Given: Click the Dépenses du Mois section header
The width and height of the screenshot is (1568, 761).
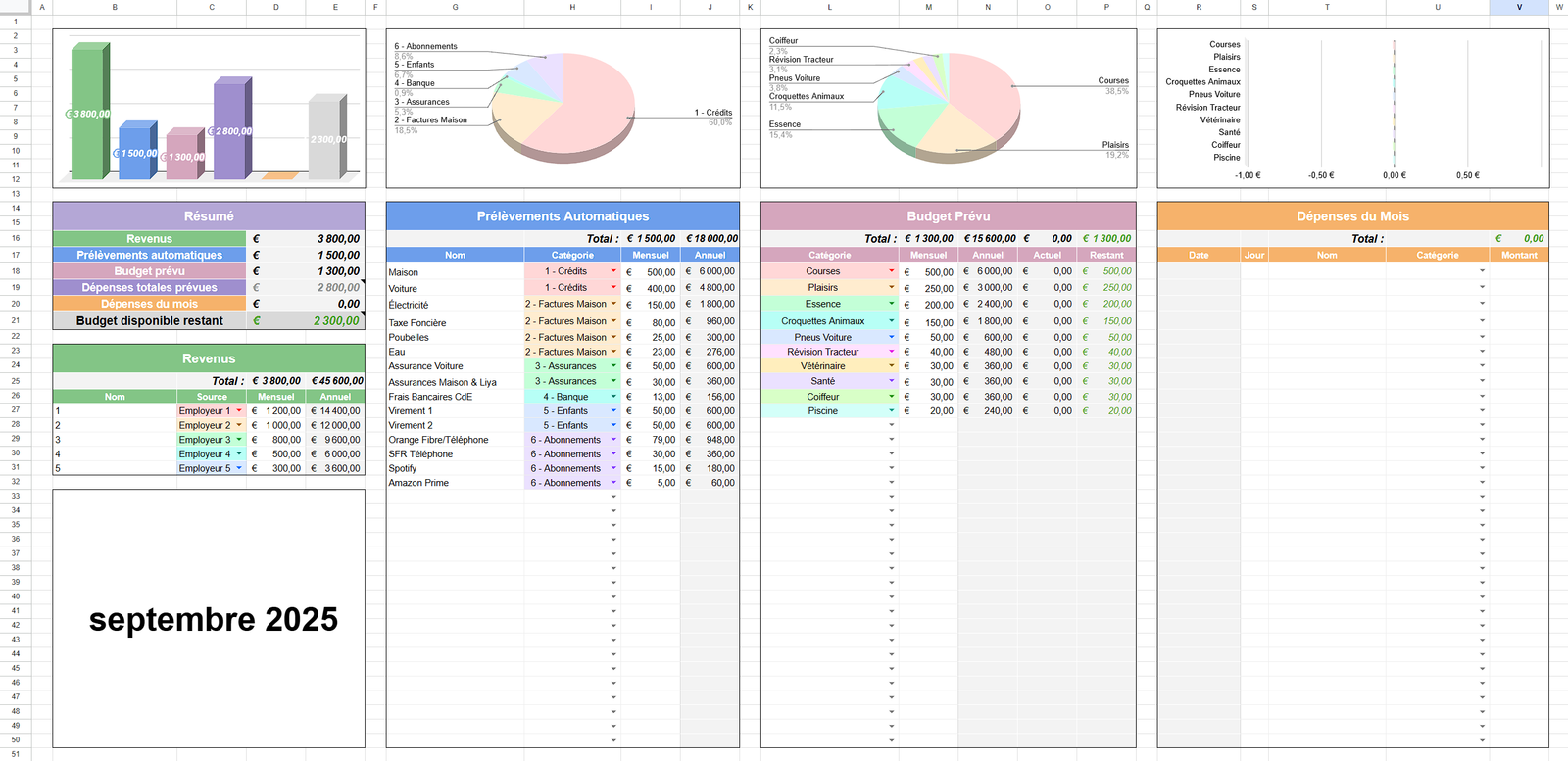Looking at the screenshot, I should [x=1352, y=216].
